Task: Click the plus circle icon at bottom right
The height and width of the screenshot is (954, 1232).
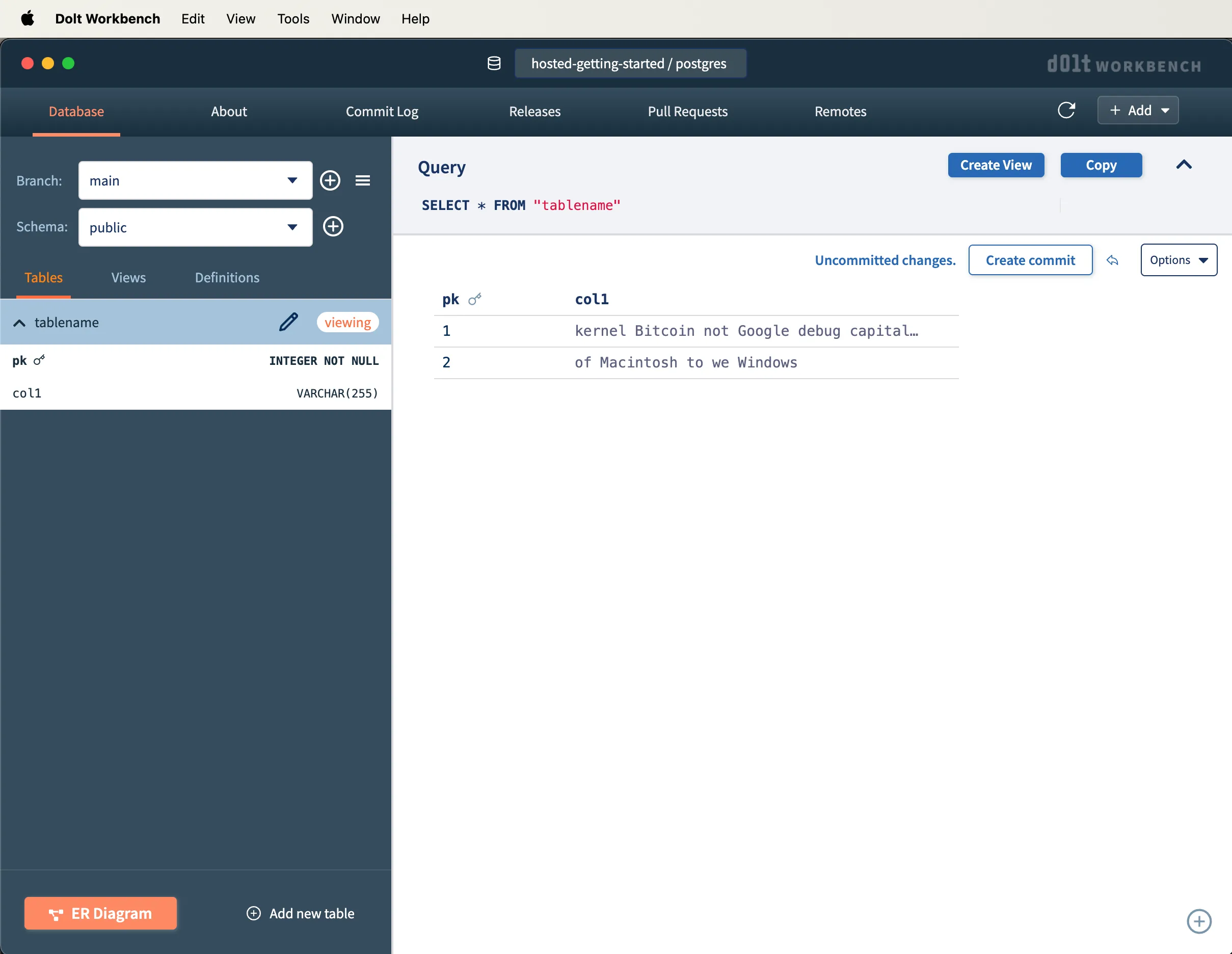Action: (x=1199, y=921)
